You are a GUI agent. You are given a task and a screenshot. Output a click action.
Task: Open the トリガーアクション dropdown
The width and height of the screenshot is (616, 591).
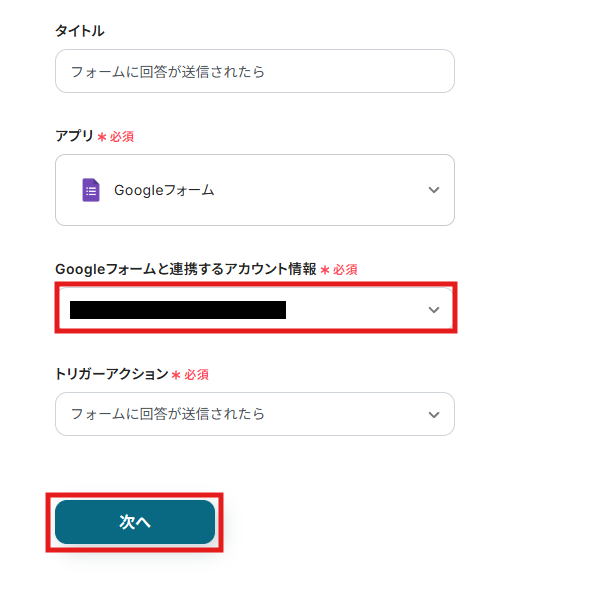(x=255, y=414)
